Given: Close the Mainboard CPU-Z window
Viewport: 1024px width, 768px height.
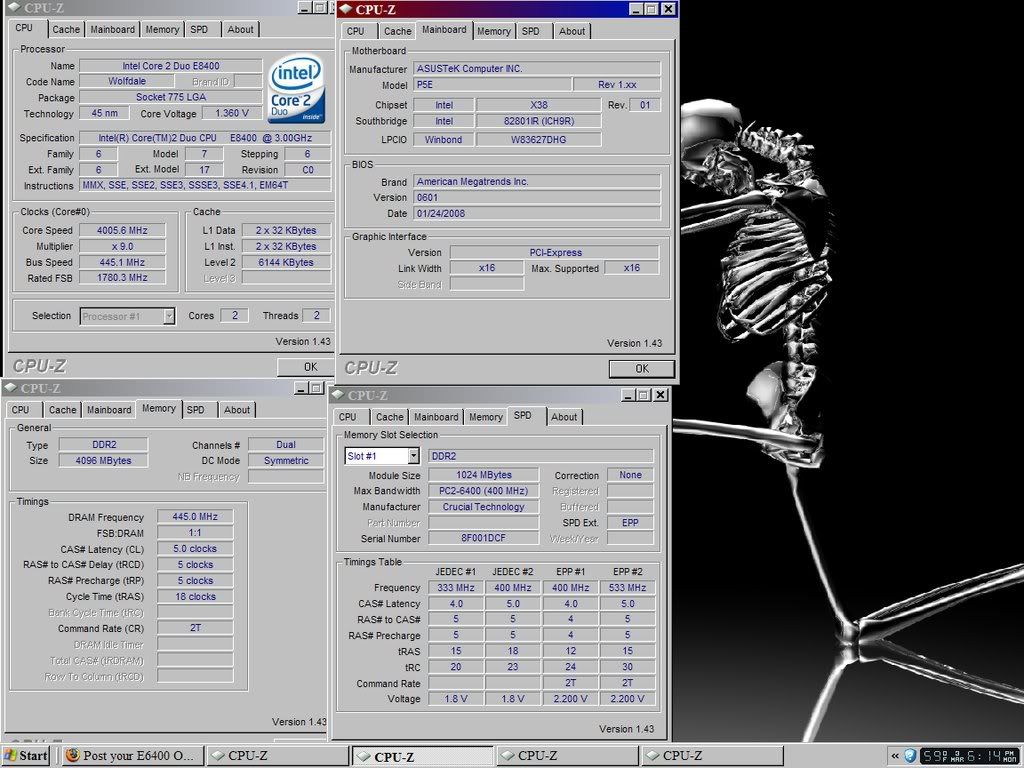Looking at the screenshot, I should [x=668, y=9].
